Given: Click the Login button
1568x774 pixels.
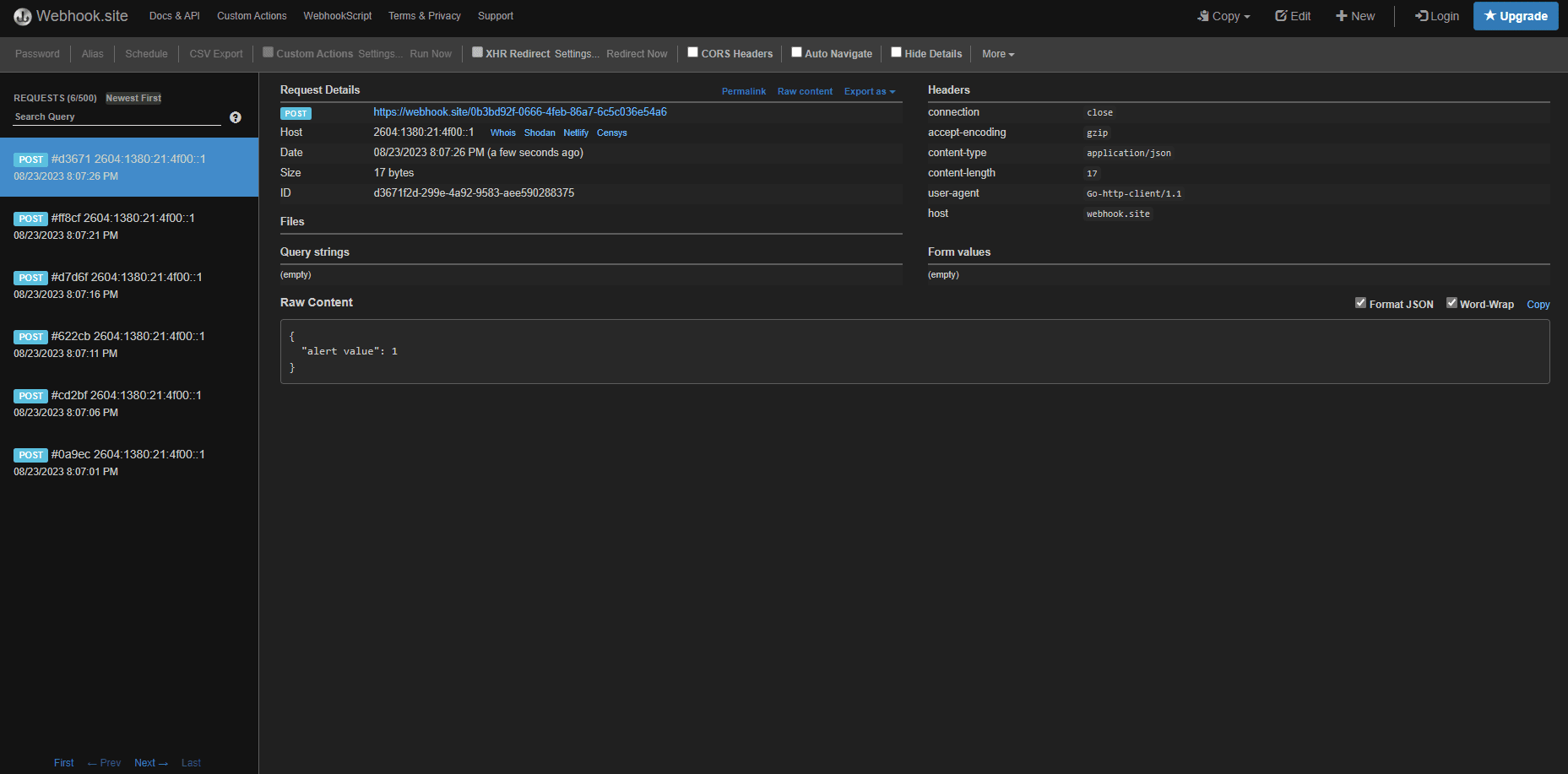Looking at the screenshot, I should tap(1437, 16).
